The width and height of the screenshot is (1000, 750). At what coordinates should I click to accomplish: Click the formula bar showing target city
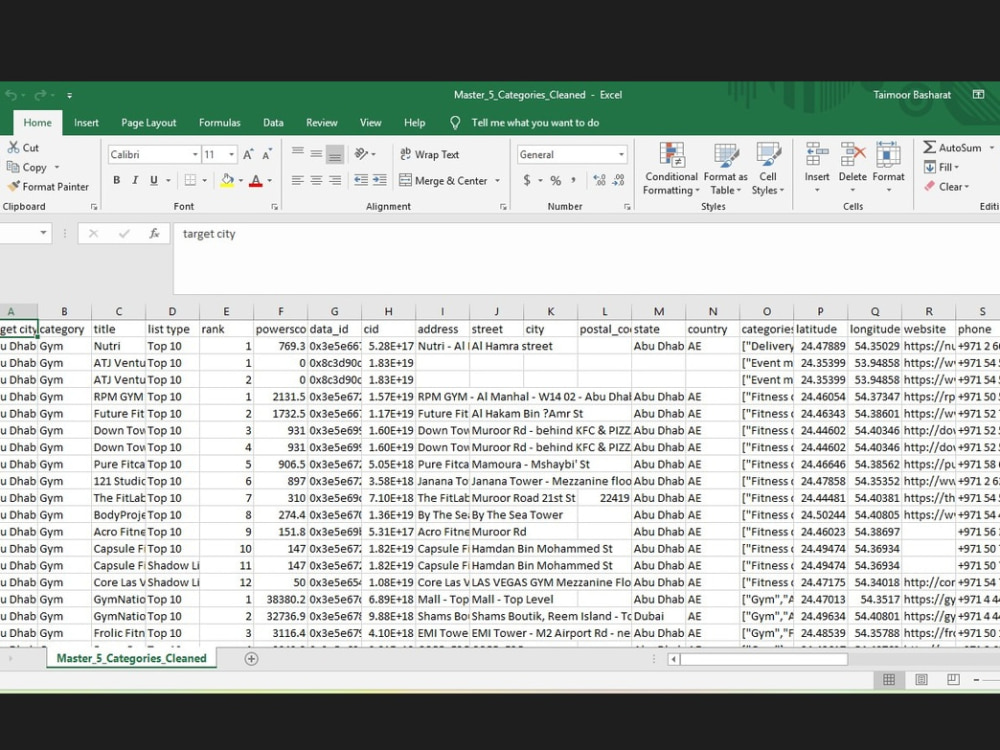click(586, 258)
